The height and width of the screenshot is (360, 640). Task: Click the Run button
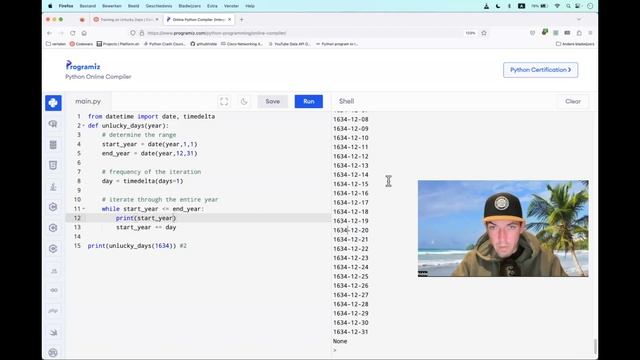(309, 102)
